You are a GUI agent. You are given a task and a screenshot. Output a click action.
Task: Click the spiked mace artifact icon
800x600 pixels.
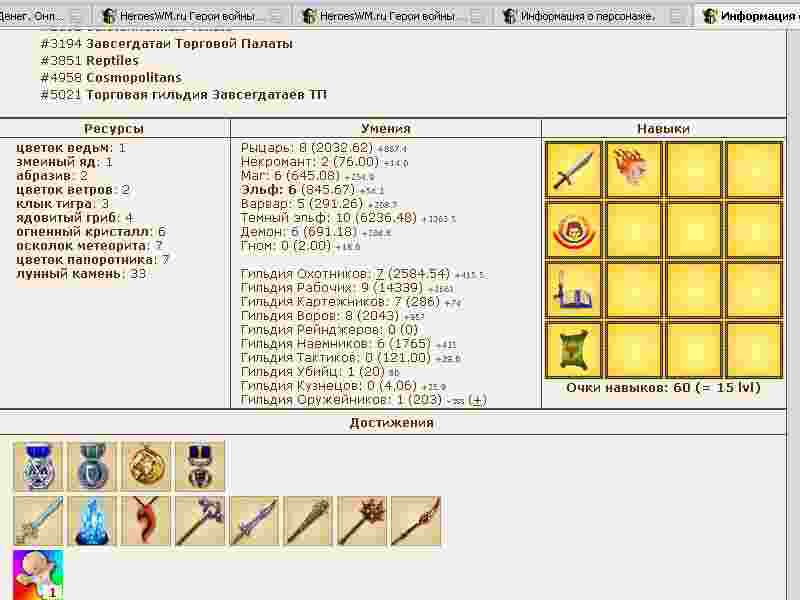(362, 521)
